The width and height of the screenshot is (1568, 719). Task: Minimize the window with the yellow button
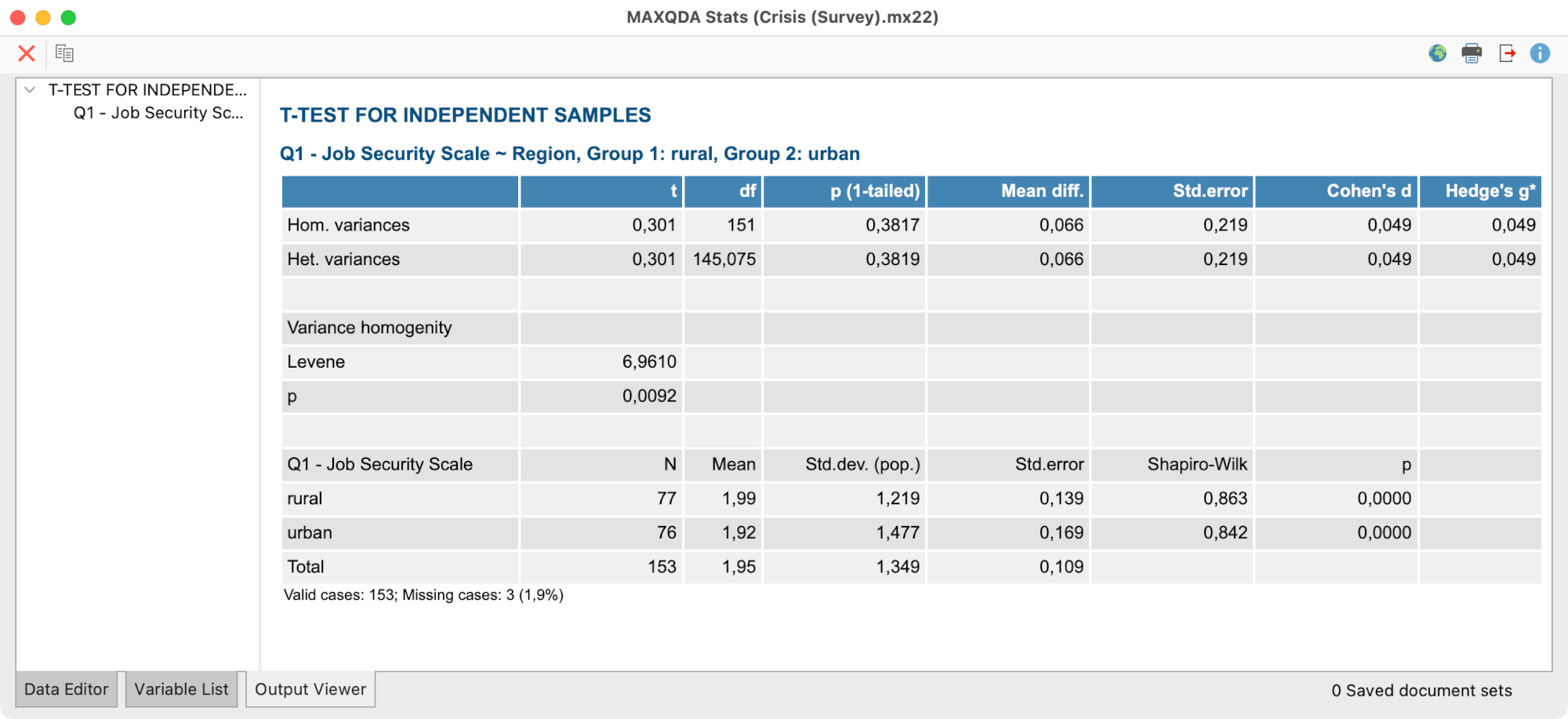coord(43,17)
